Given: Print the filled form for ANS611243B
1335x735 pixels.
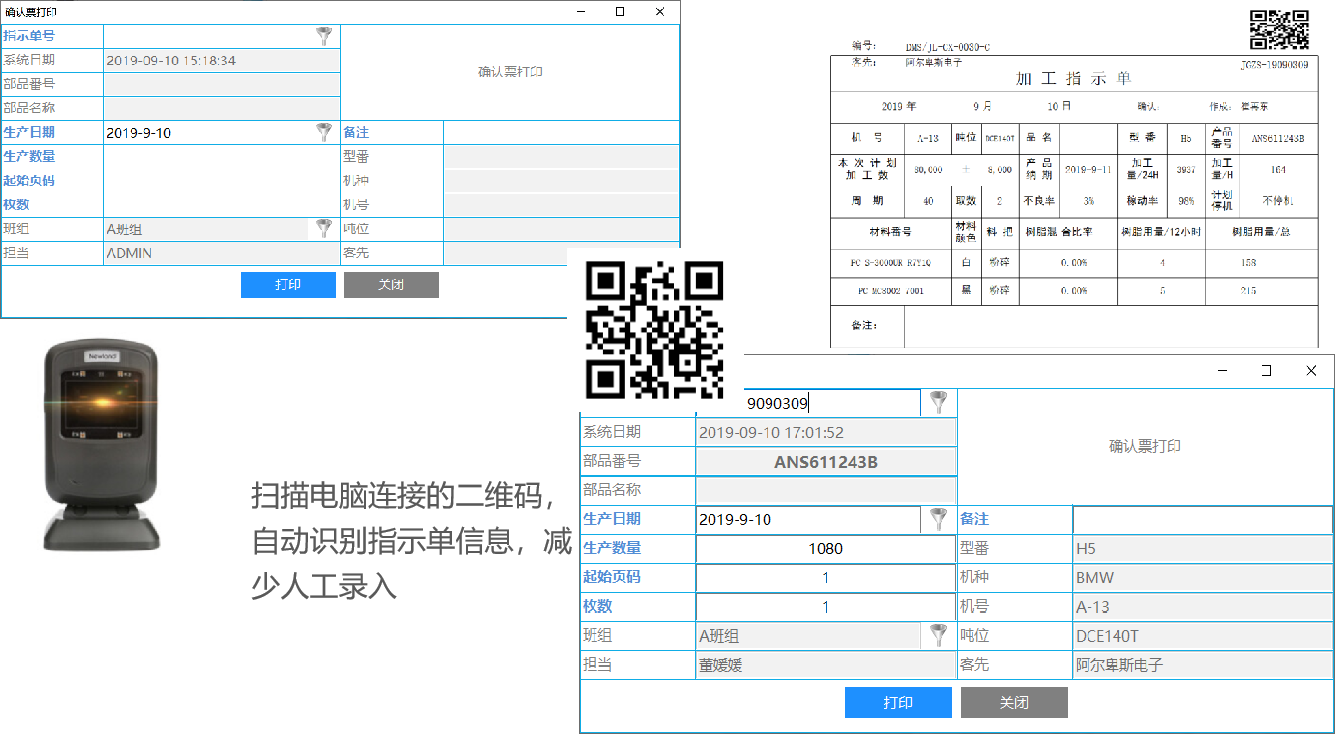Looking at the screenshot, I should [897, 702].
